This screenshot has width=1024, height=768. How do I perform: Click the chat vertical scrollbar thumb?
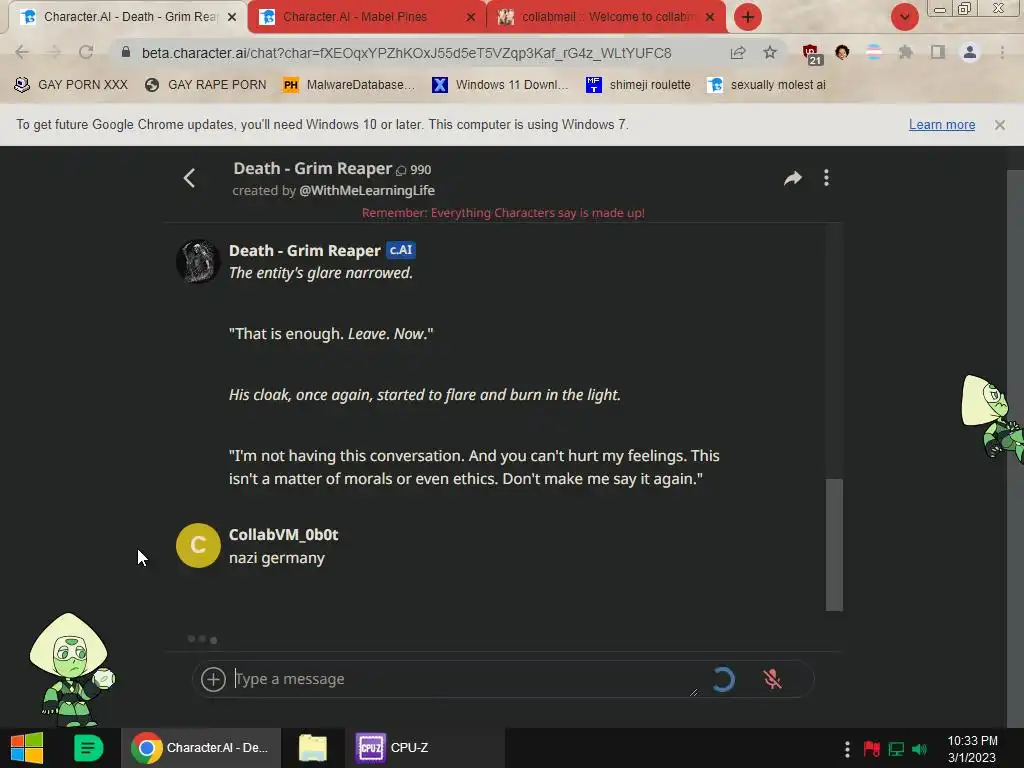click(834, 545)
